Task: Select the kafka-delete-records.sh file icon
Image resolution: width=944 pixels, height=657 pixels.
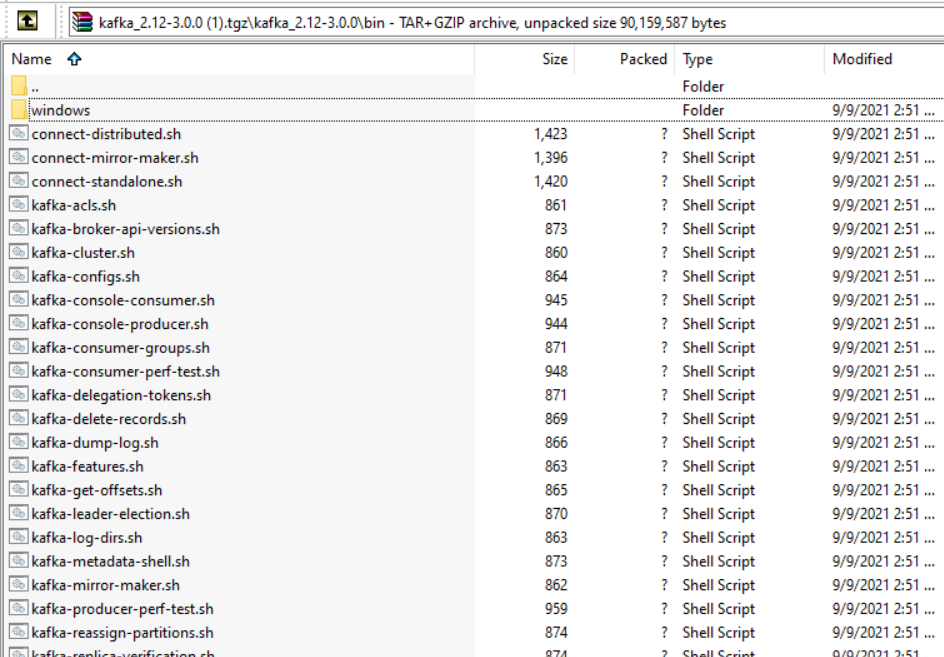Action: click(19, 418)
